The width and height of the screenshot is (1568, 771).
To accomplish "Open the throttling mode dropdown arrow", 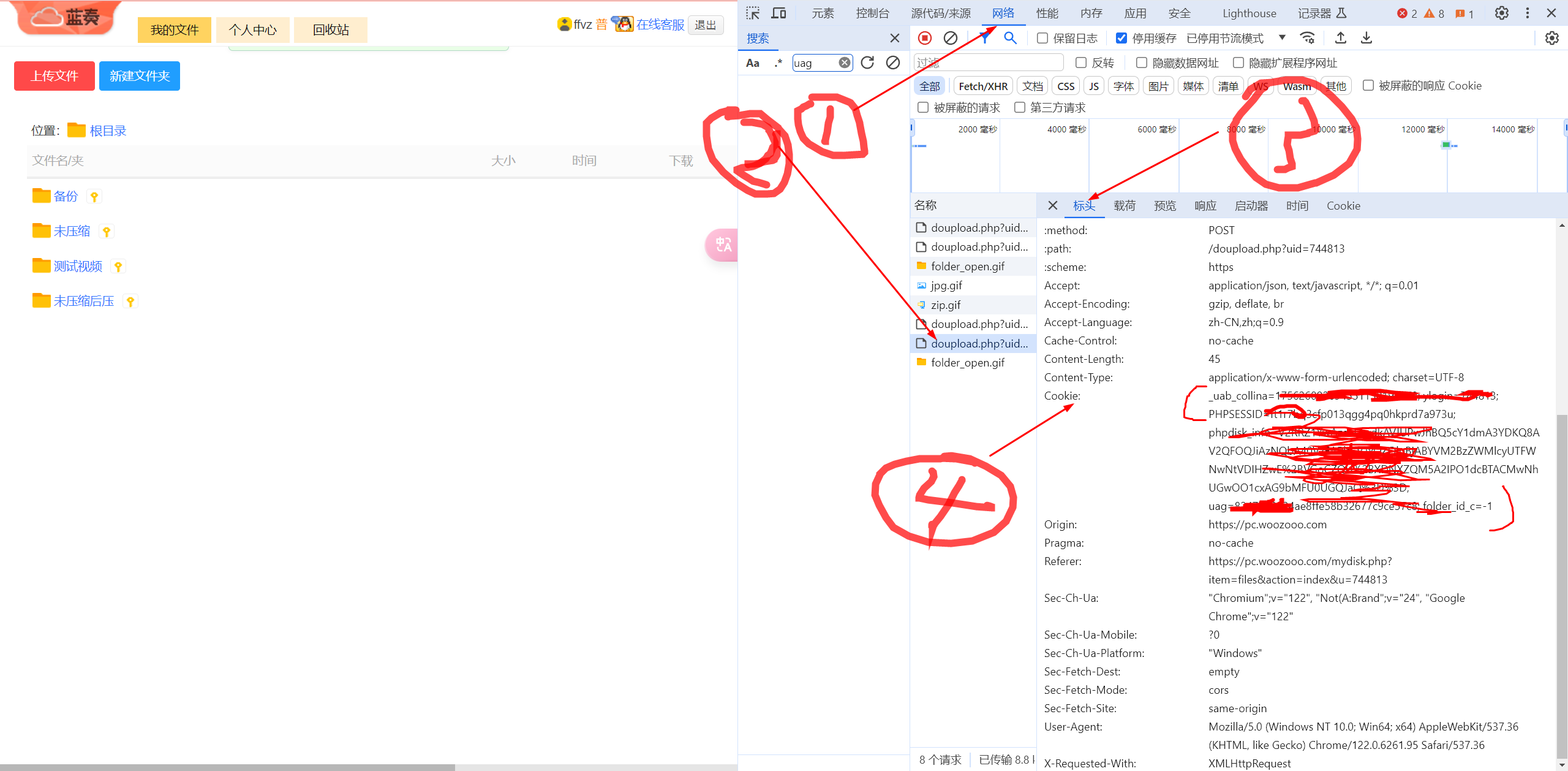I will coord(1282,38).
